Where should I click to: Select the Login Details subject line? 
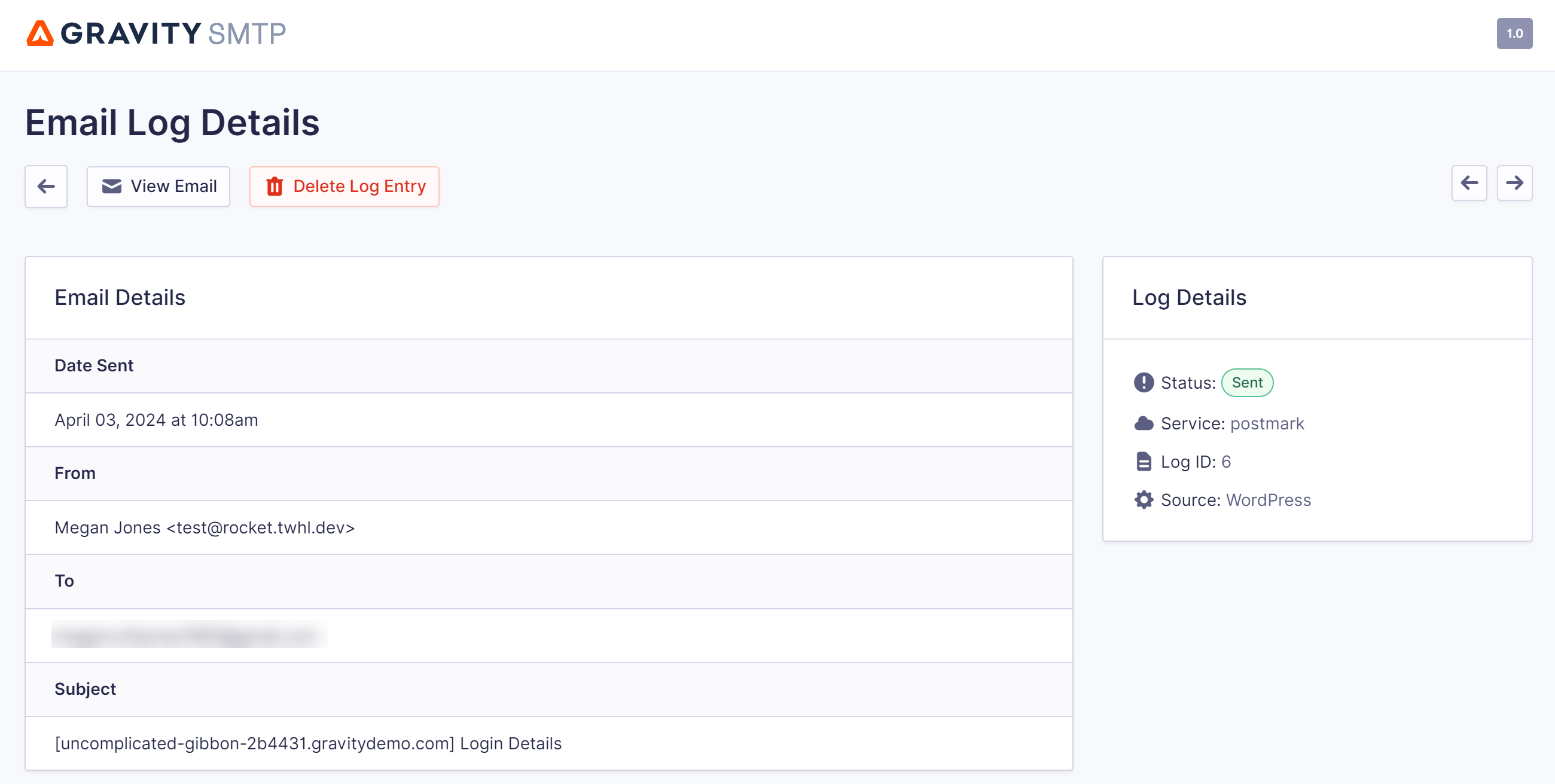tap(308, 743)
